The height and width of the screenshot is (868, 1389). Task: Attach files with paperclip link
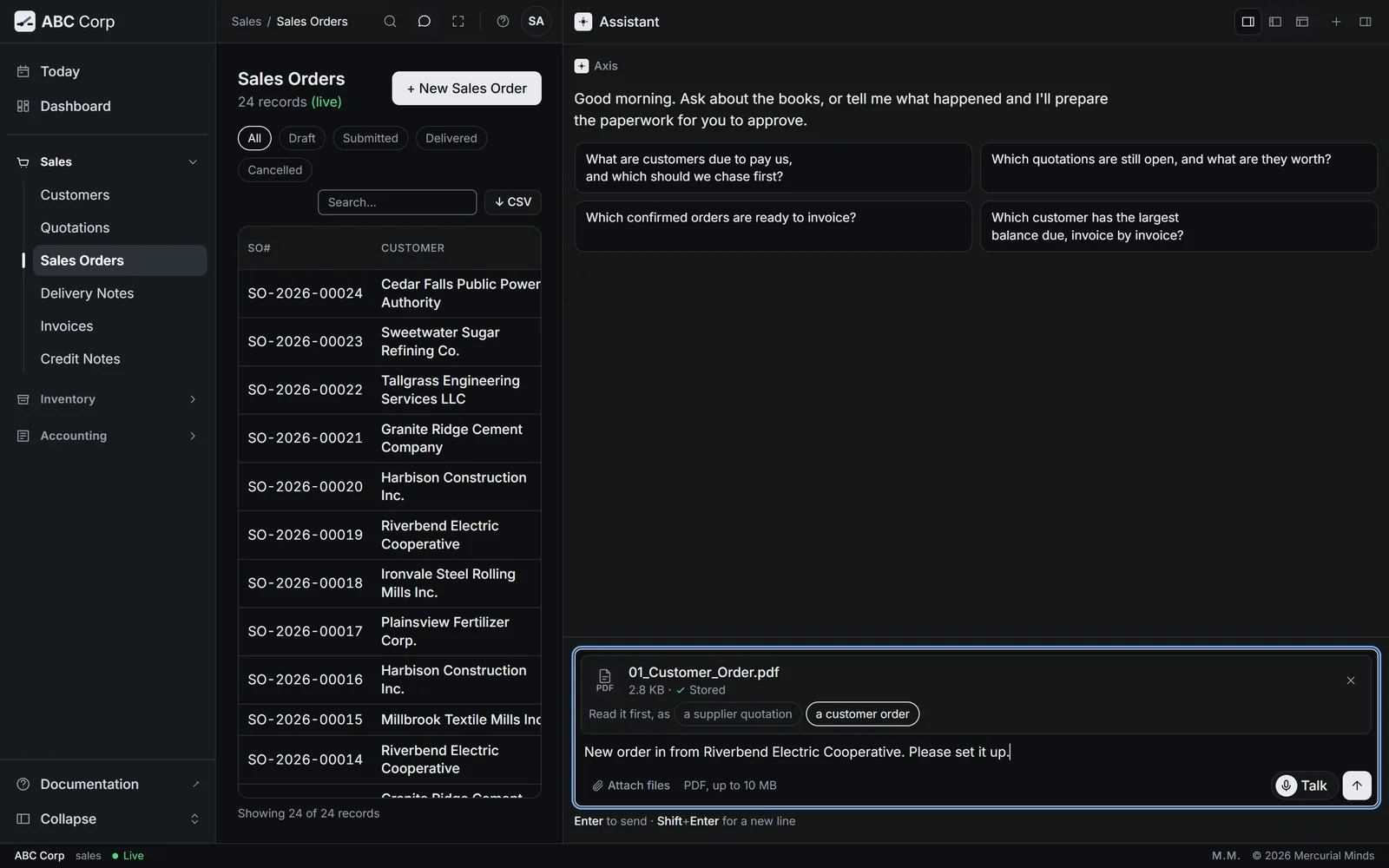[x=631, y=786]
